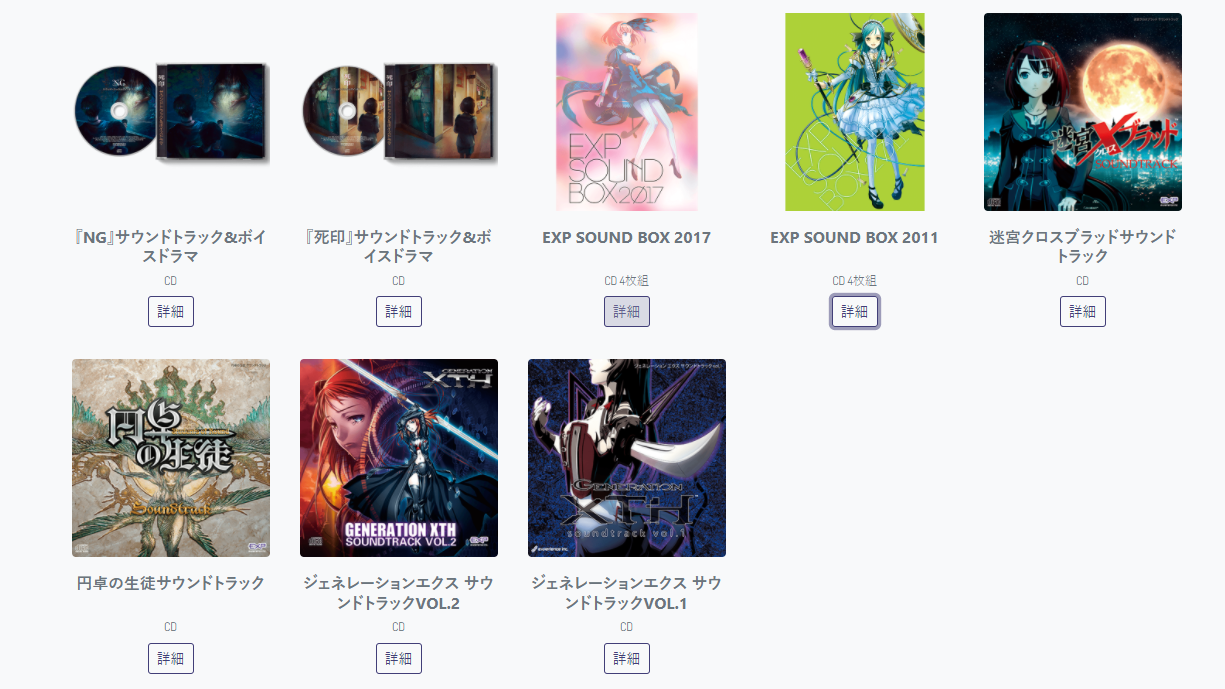
Task: Select Generation XTH Soundtrack Vol.2 cover art
Action: 399,458
